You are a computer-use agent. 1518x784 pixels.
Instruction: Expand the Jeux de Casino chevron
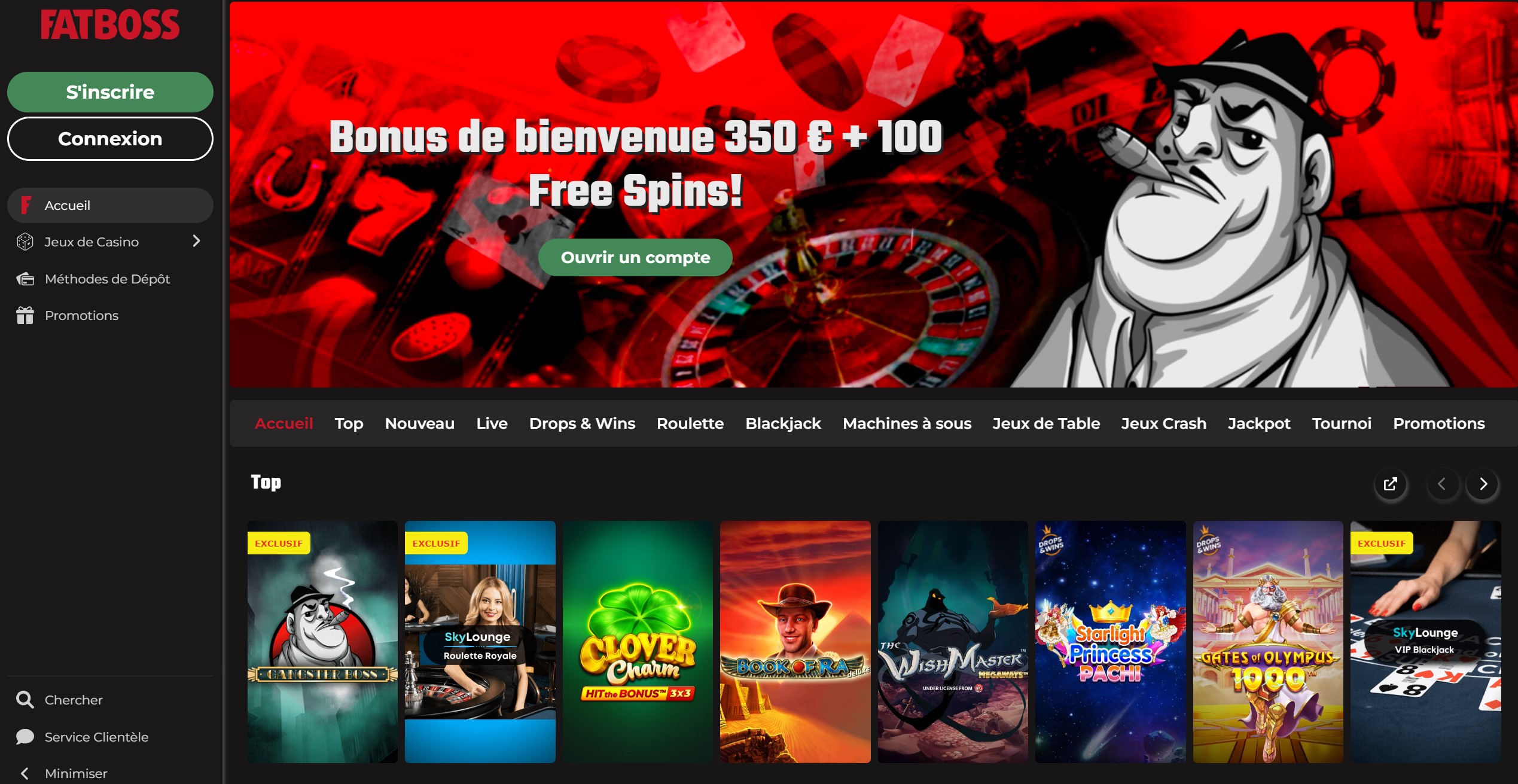[x=196, y=241]
